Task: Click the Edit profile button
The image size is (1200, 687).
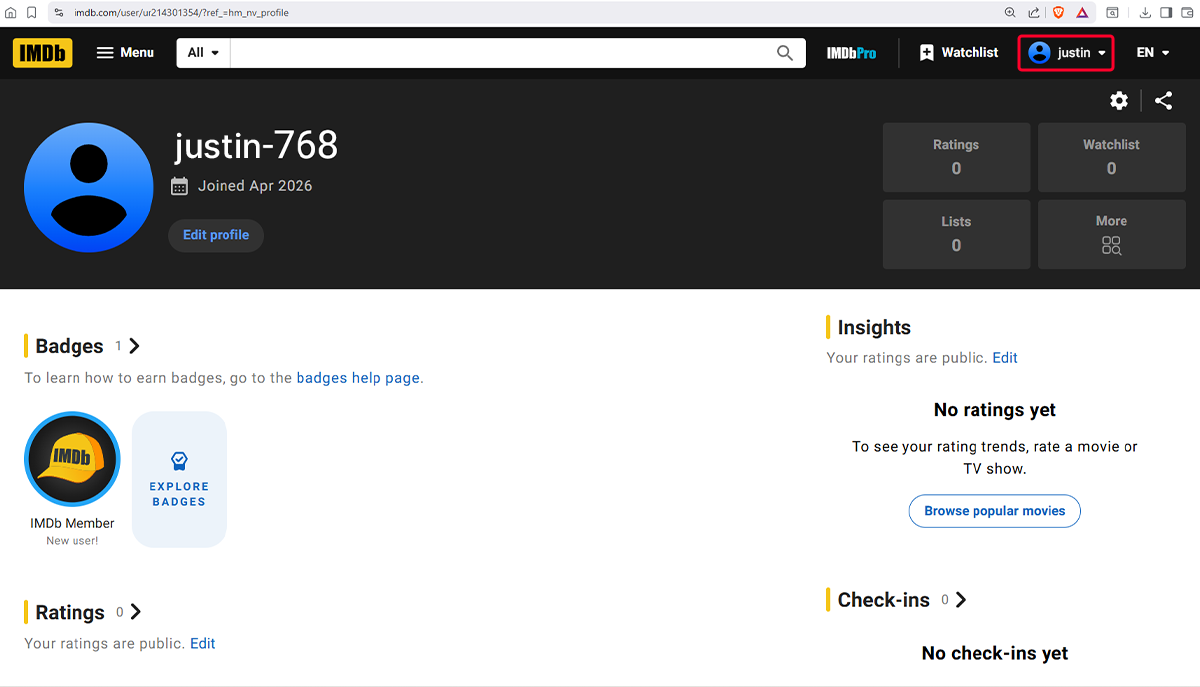Action: pos(216,235)
